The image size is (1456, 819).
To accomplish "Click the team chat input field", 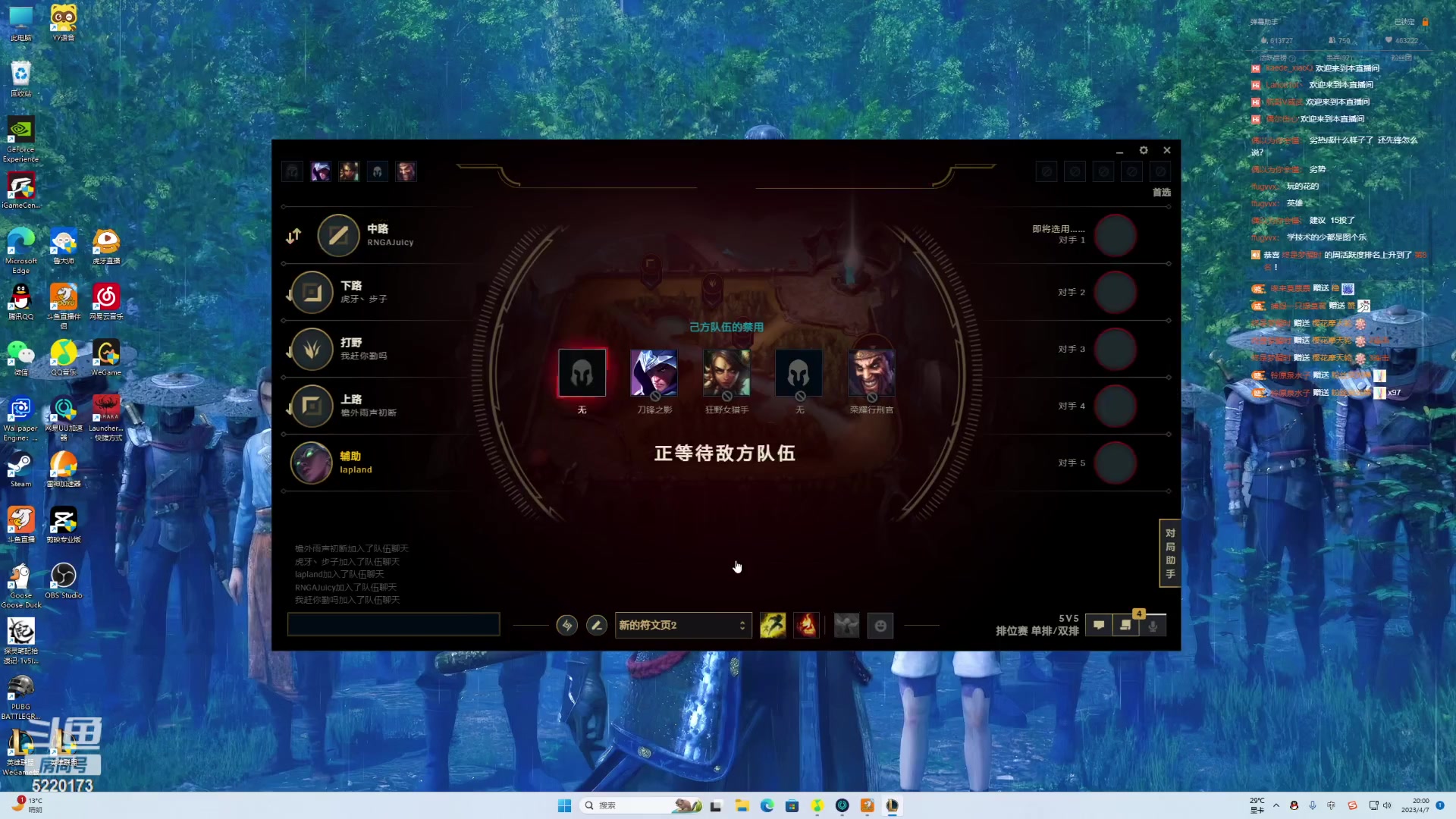I will point(394,624).
